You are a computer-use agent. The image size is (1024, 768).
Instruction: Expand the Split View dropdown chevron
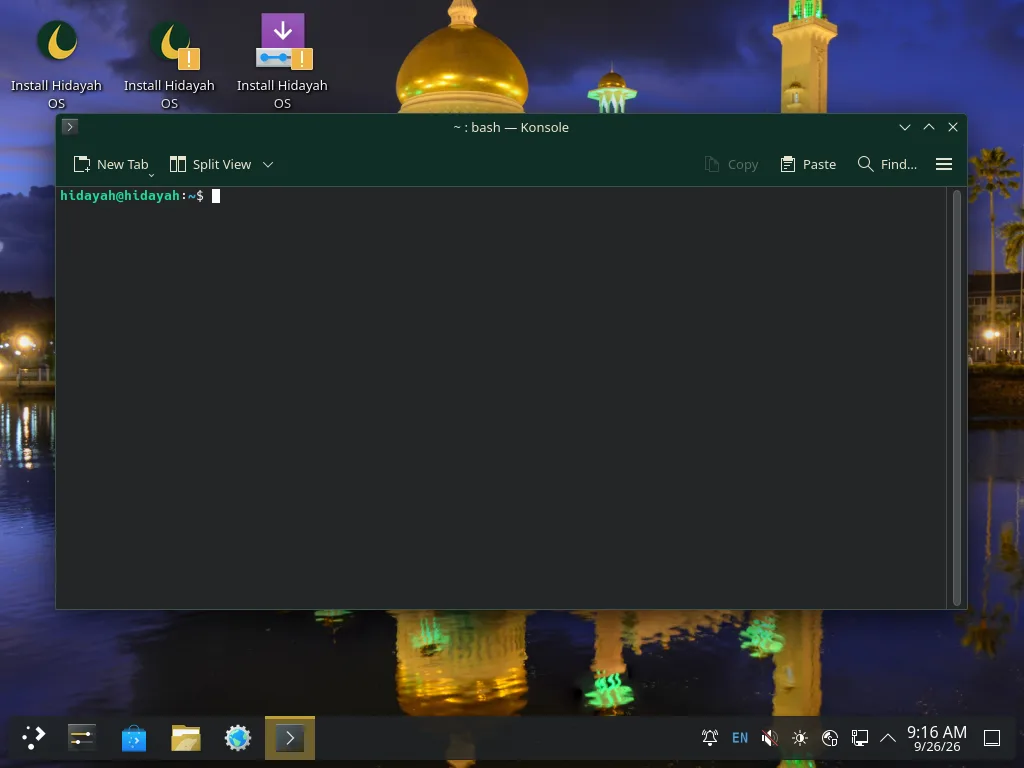[x=268, y=165]
